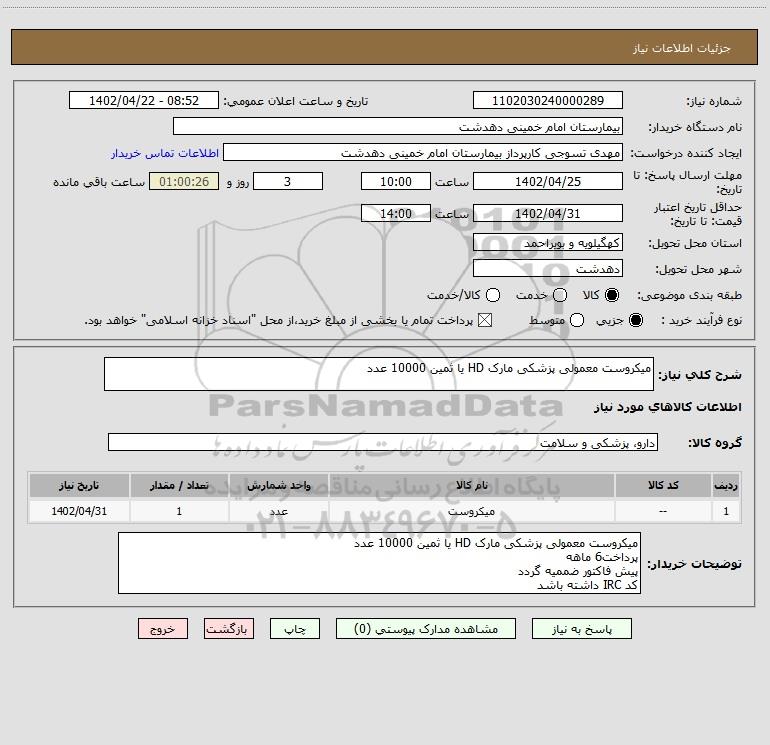Image resolution: width=770 pixels, height=745 pixels.
Task: Click the پاسخ به نیاز button
Action: [581, 629]
